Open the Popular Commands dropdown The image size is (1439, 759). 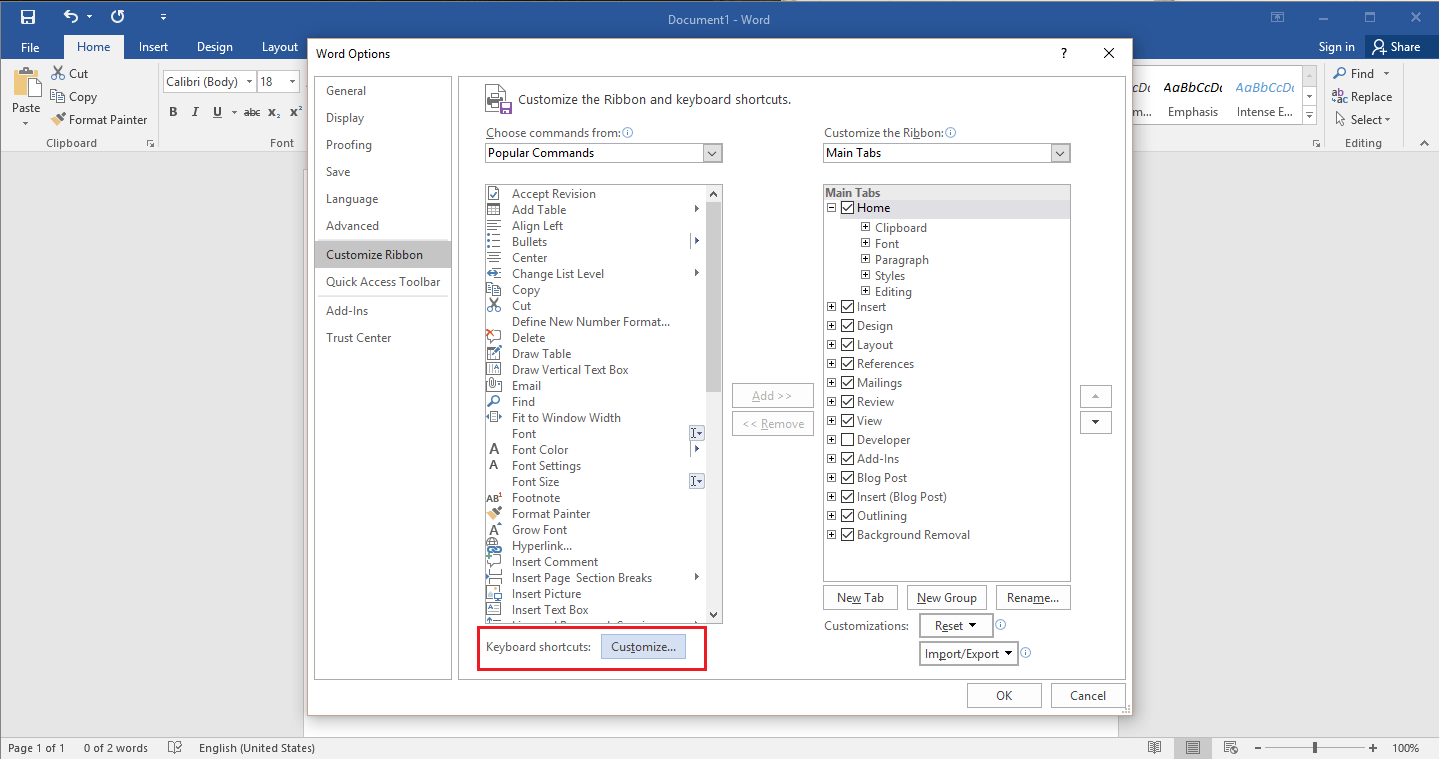(x=712, y=153)
